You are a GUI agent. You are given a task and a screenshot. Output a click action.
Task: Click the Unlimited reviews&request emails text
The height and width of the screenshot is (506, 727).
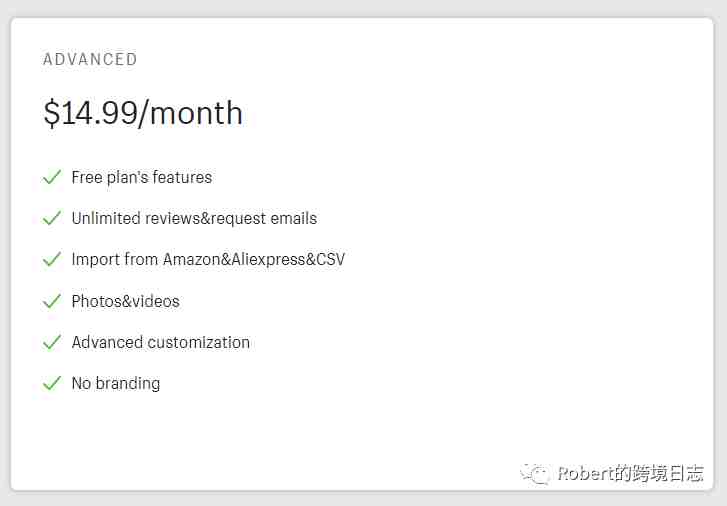[194, 218]
